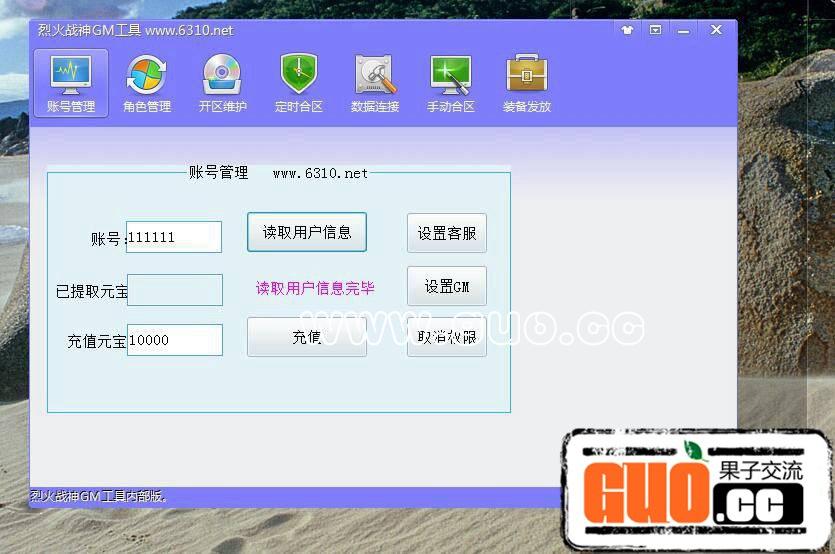The image size is (835, 554).
Task: Click the 取消权限 button
Action: (x=447, y=337)
